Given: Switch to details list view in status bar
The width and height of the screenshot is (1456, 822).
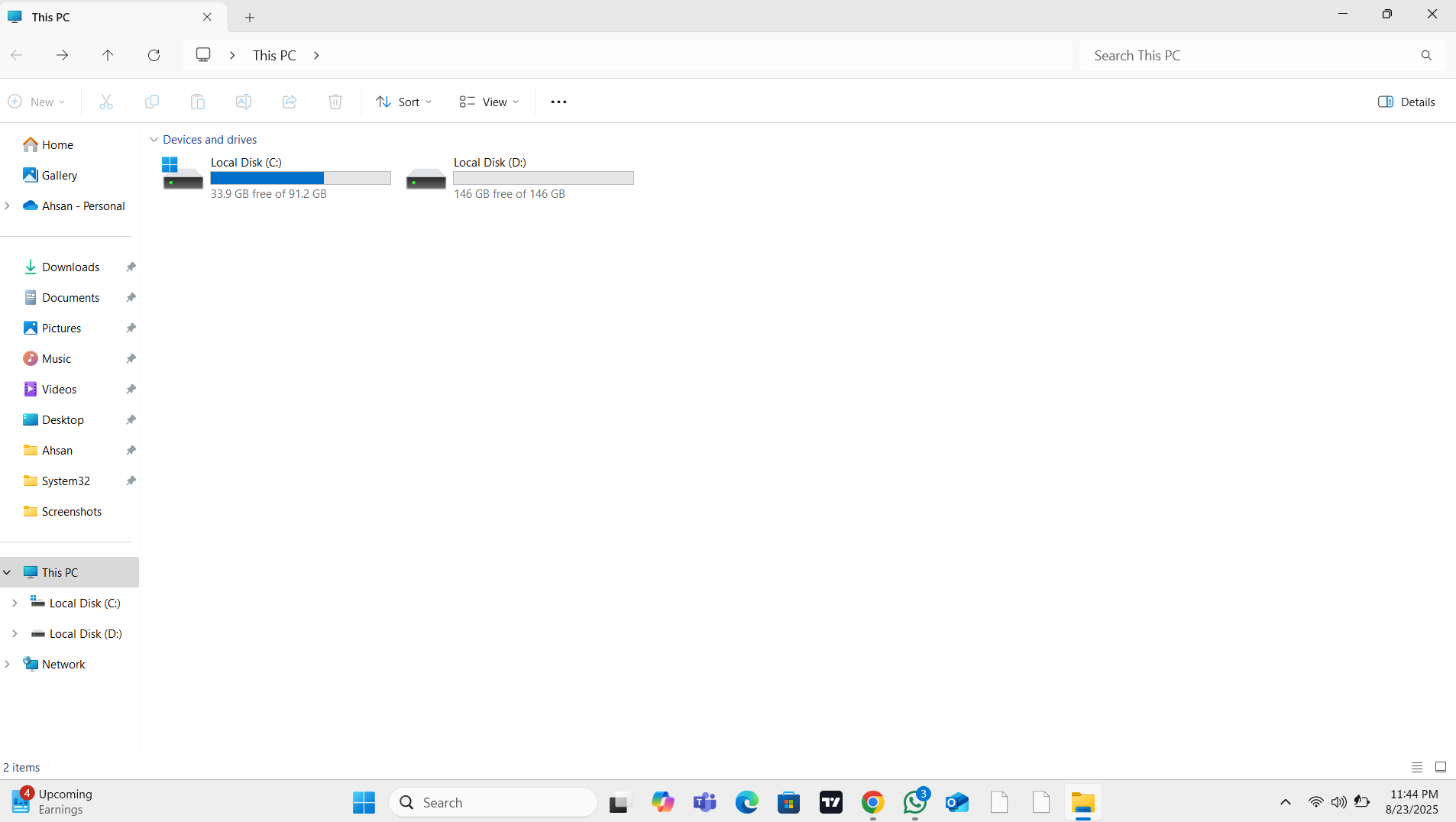Looking at the screenshot, I should coord(1416,767).
